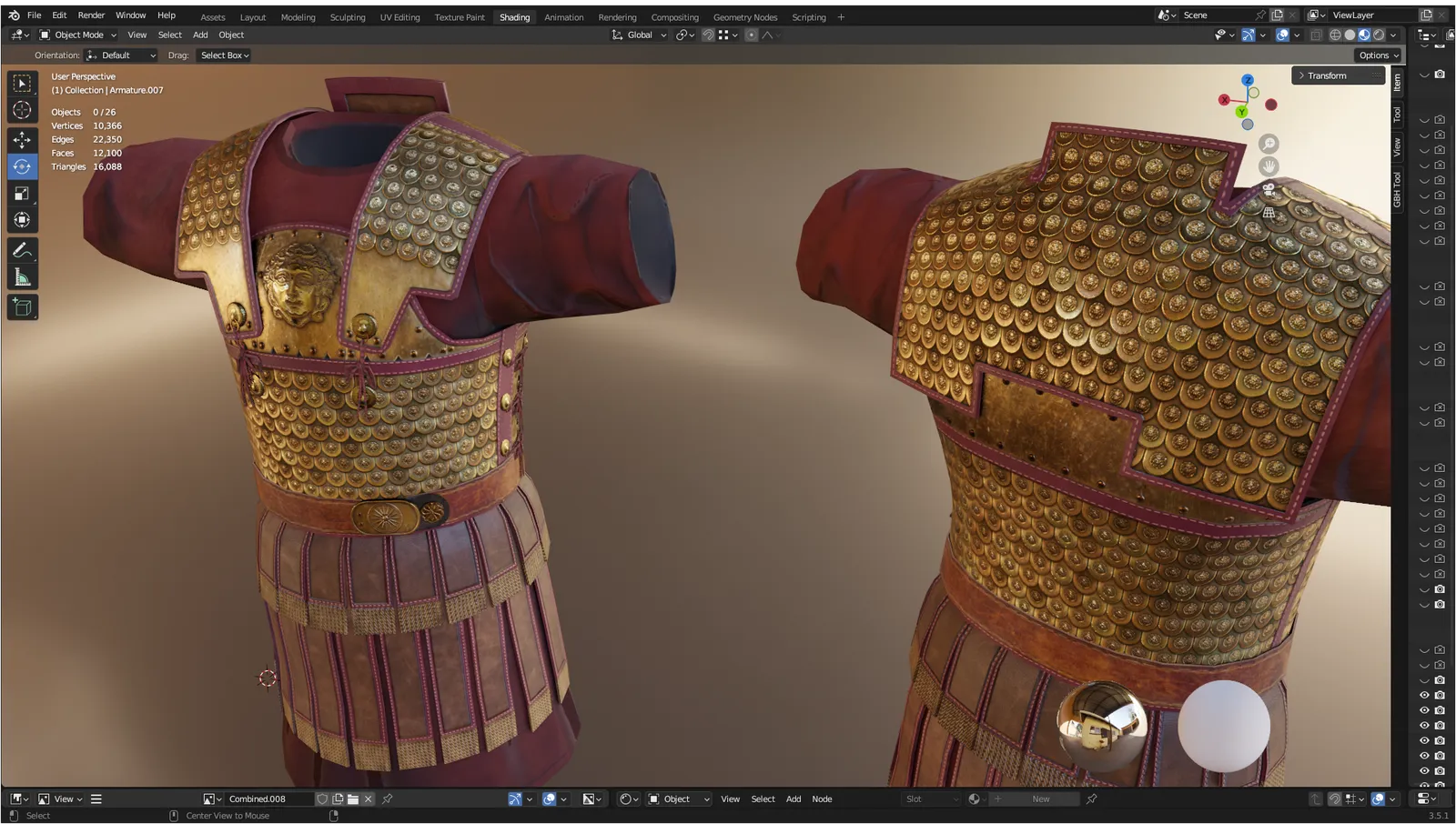Screen dimensions: 1456x824
Task: Activate the Transform tool
Action: coord(22,220)
